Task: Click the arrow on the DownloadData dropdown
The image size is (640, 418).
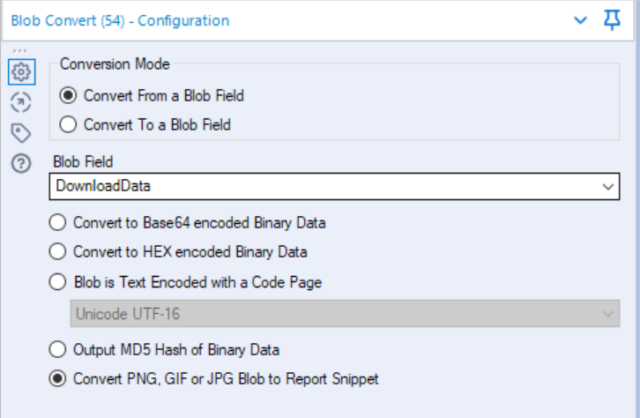Action: 608,187
